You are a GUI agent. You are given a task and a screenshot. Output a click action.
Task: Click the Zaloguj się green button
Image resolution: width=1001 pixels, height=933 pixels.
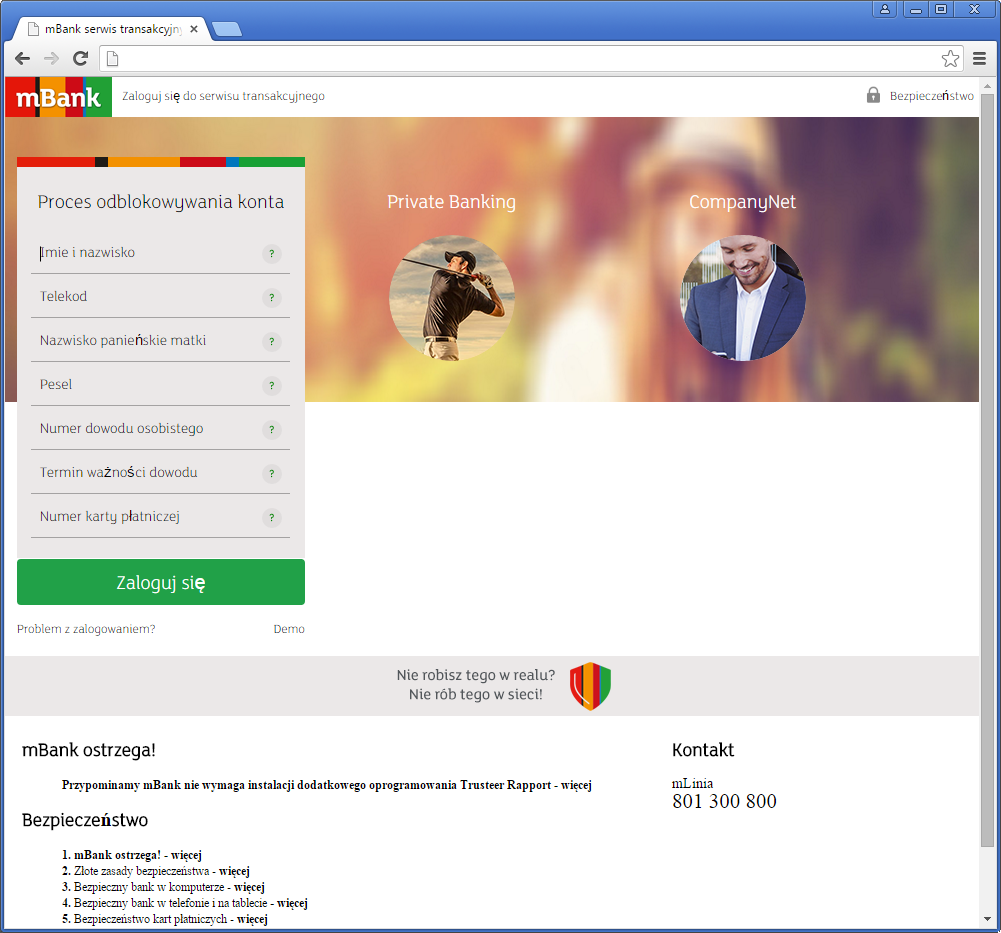click(161, 582)
